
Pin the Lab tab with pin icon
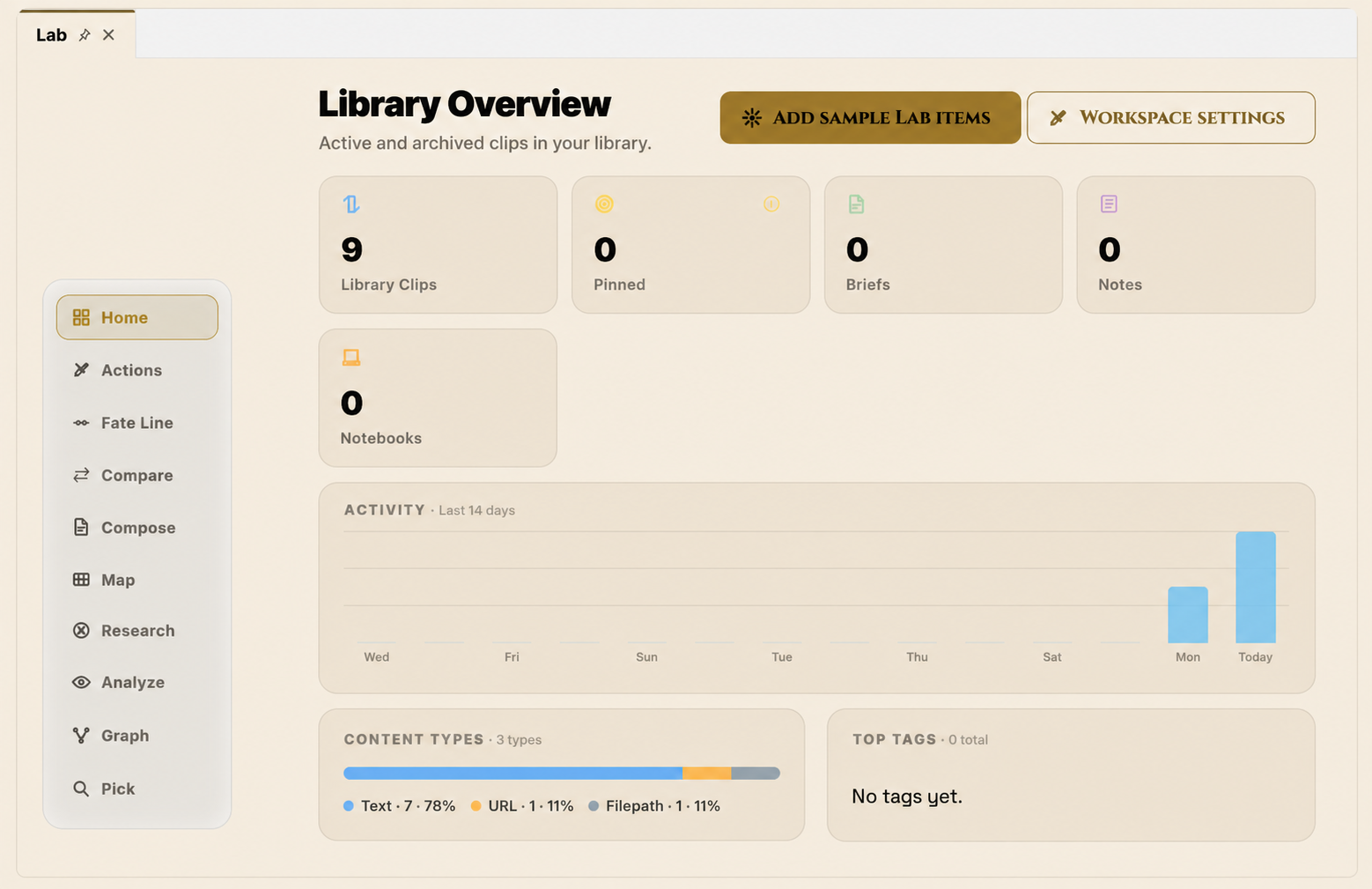point(85,35)
